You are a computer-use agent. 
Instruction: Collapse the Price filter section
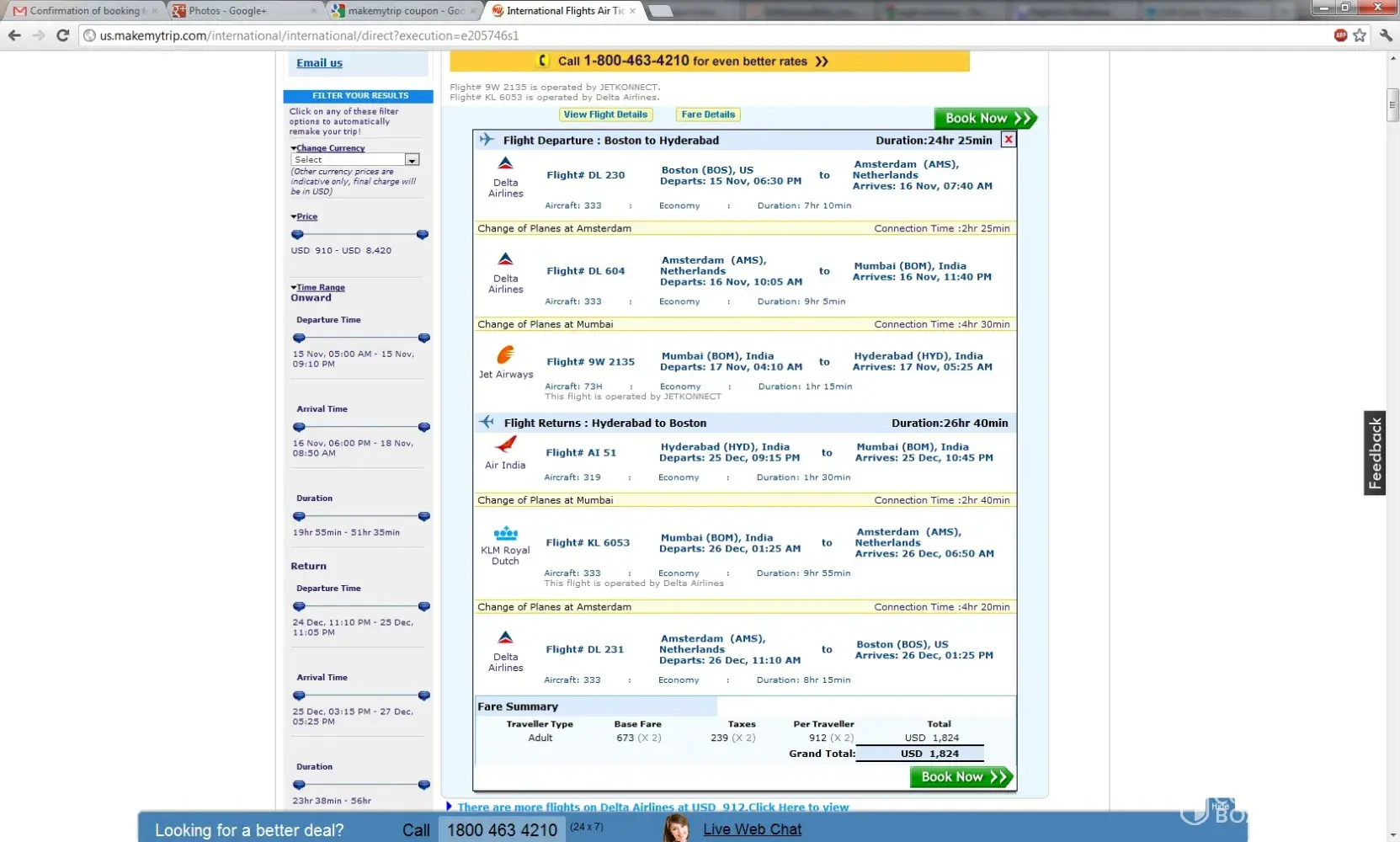[x=305, y=216]
